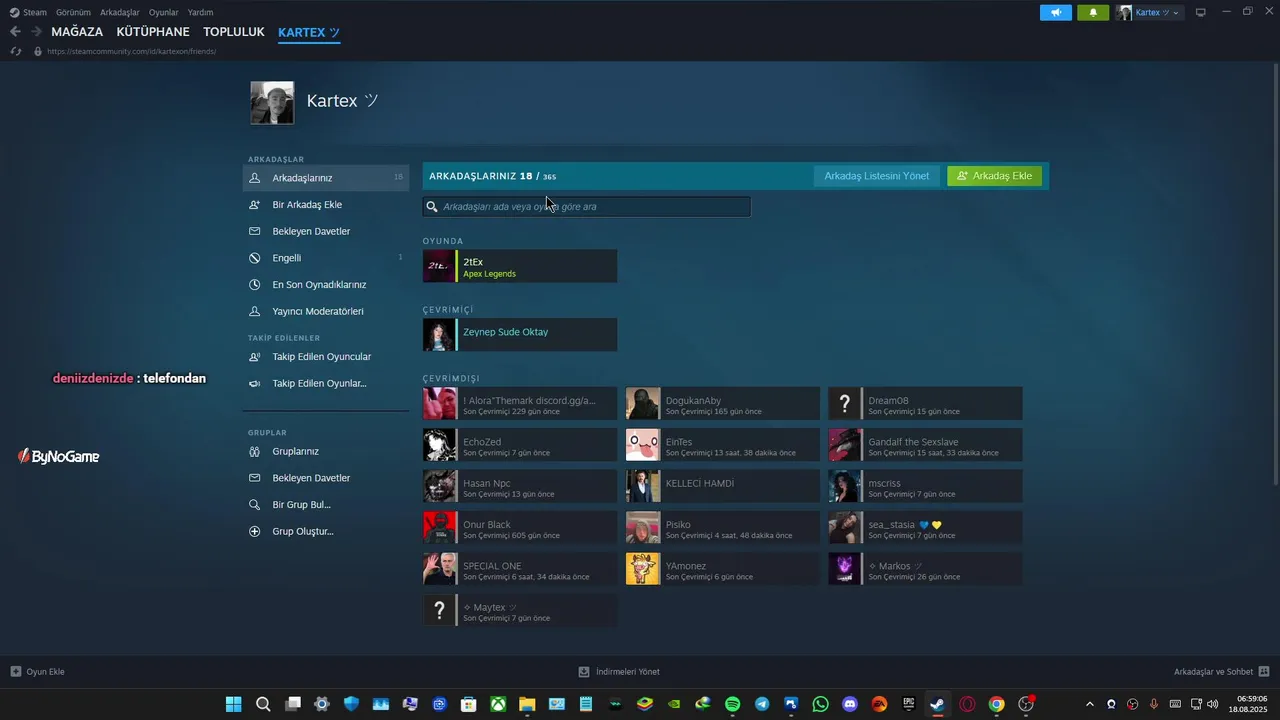The image size is (1280, 720).
Task: Click Arkadaş Listesini Yönet button
Action: [x=876, y=176]
